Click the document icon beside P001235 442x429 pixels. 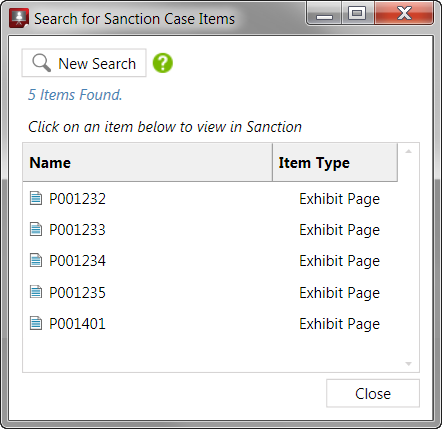coord(36,292)
